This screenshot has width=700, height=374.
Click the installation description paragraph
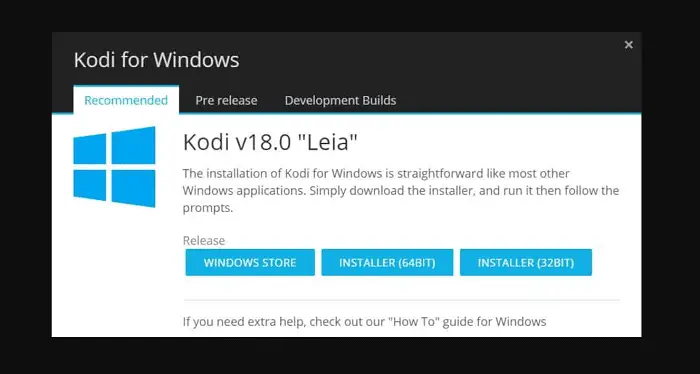[401, 191]
